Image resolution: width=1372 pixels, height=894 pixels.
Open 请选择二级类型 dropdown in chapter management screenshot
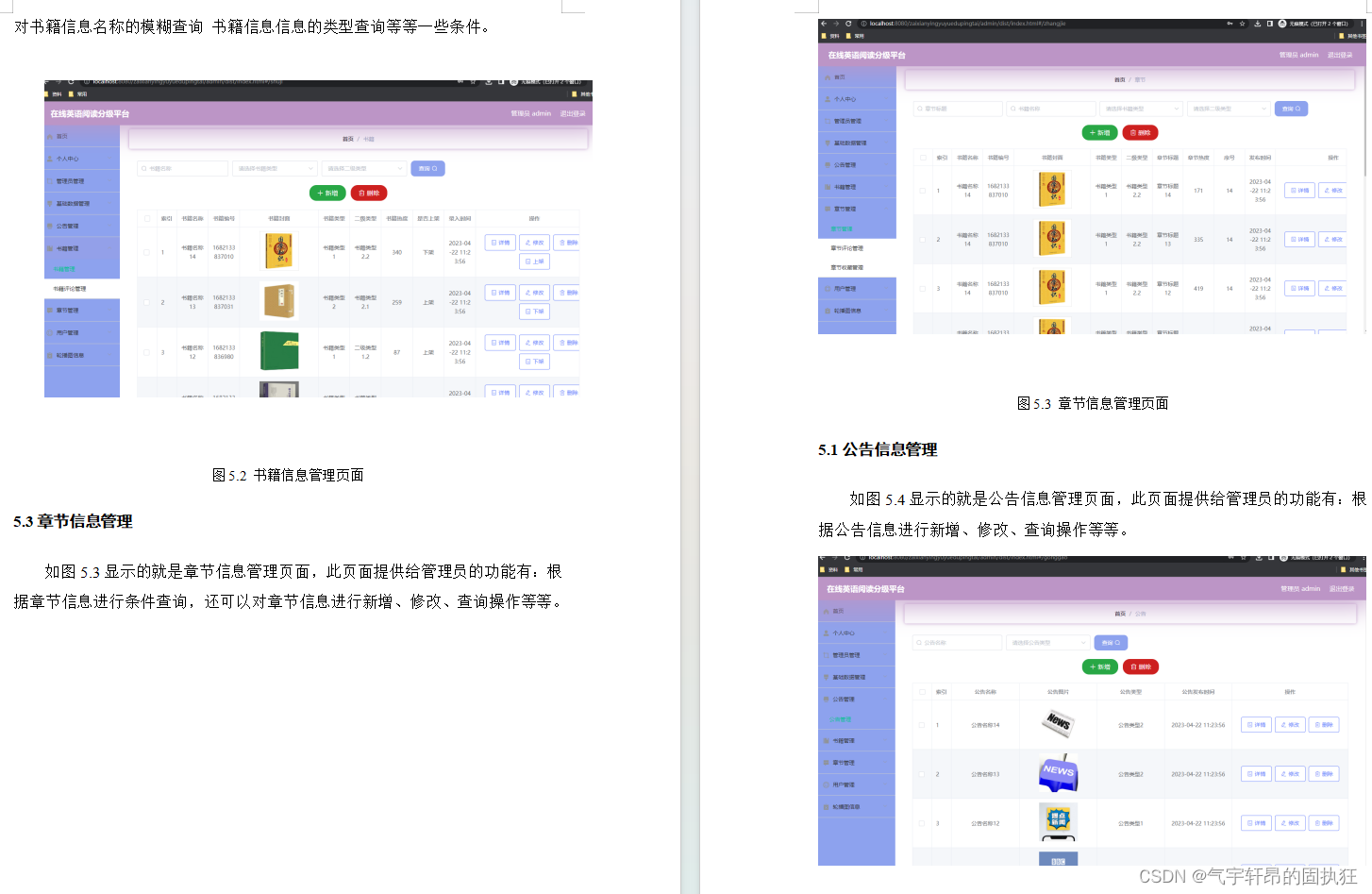point(1229,109)
